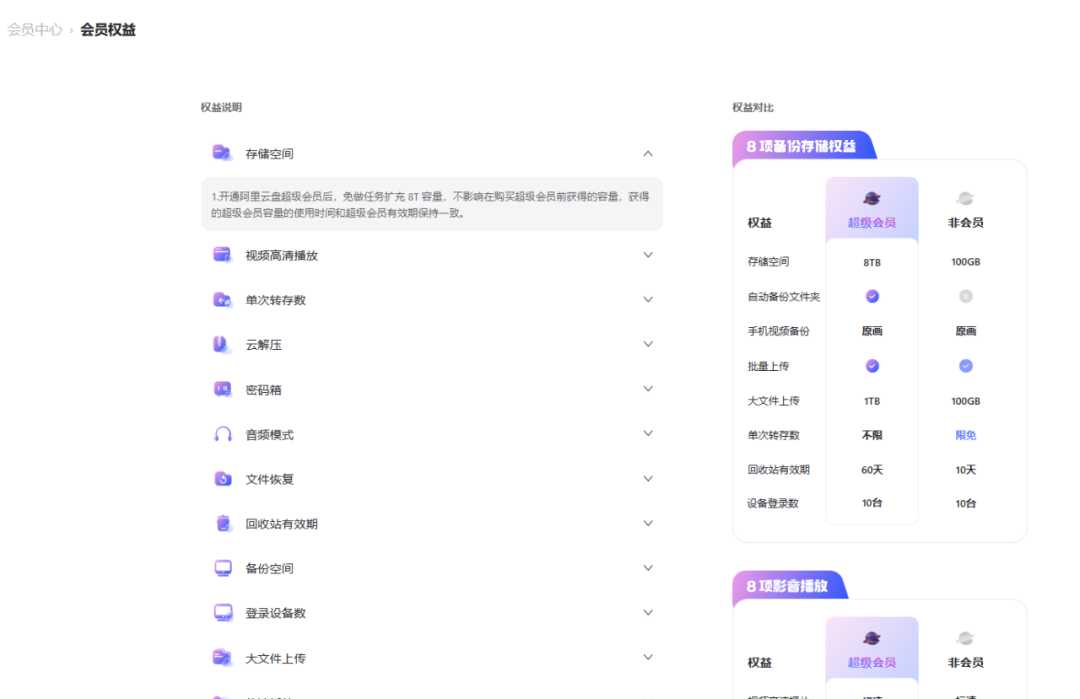Click 非会员 planet icon in storage table
The height and width of the screenshot is (699, 1080).
pos(965,198)
